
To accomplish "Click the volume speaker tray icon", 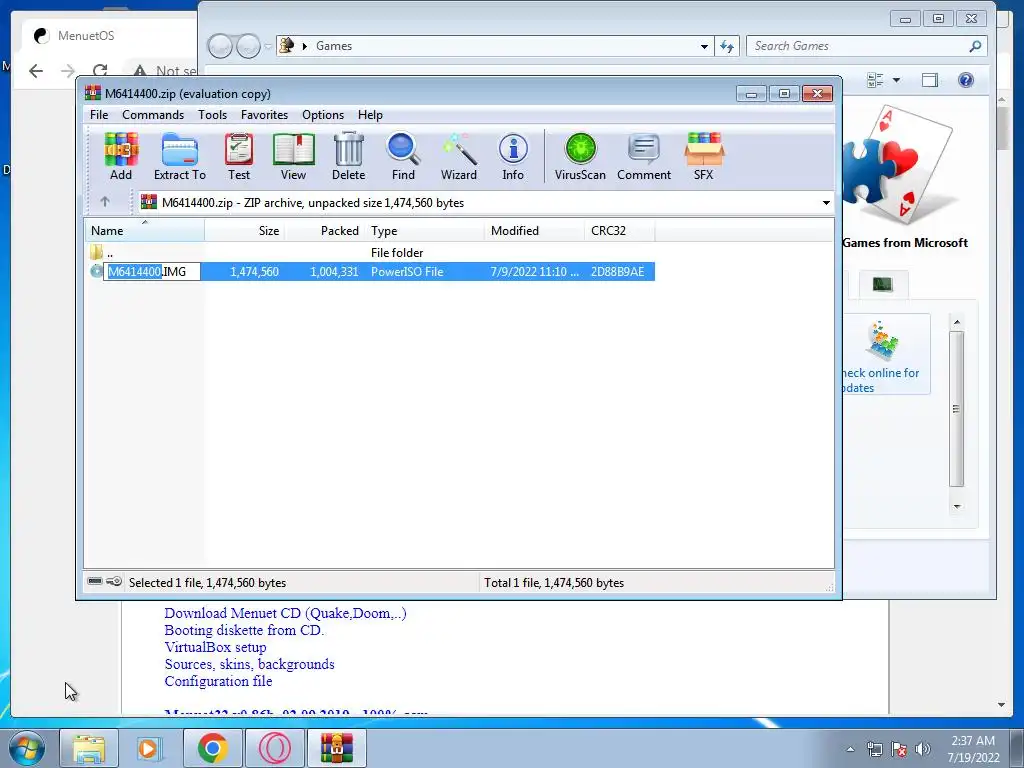I will pyautogui.click(x=922, y=749).
